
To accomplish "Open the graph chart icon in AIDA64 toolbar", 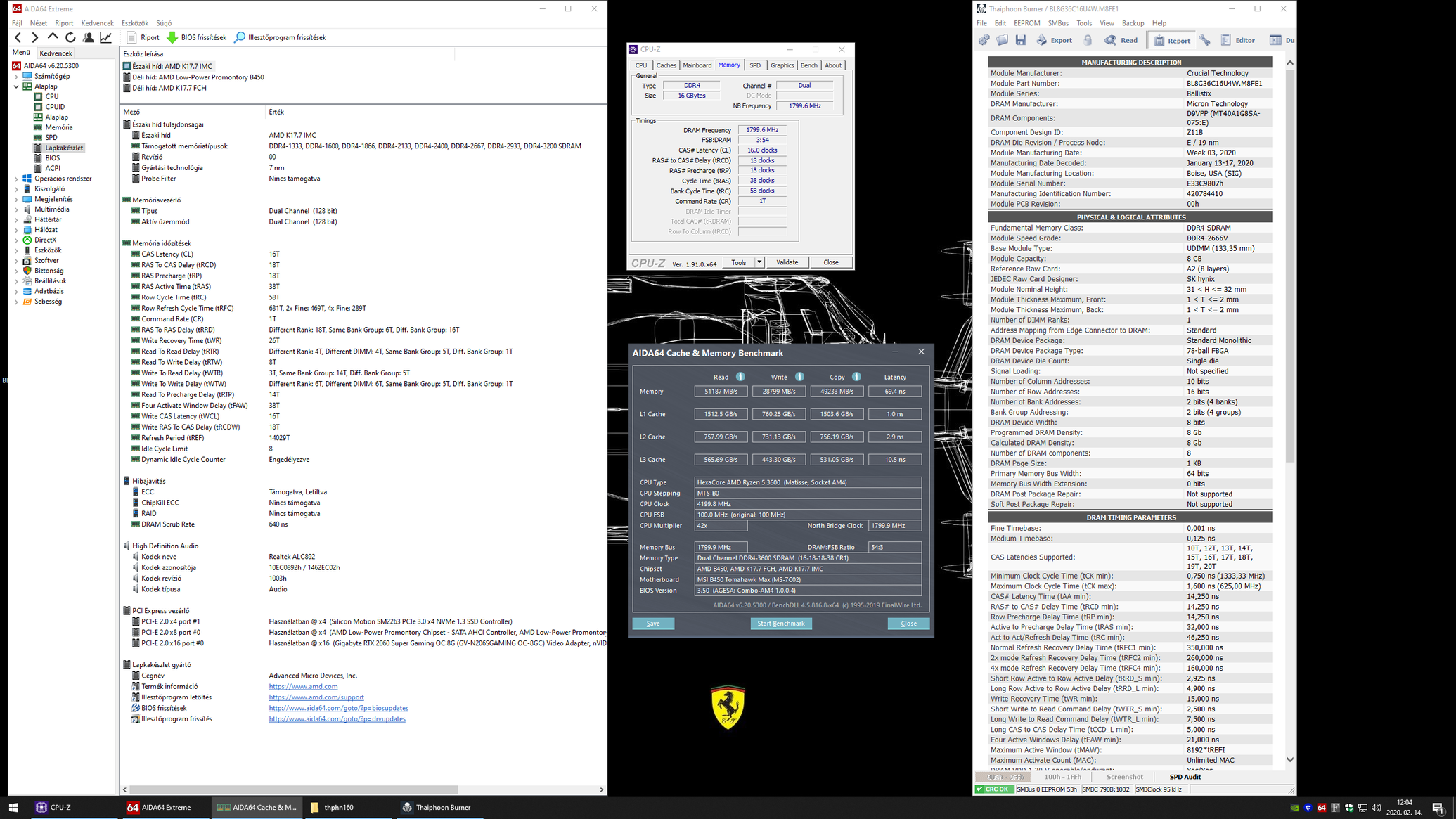I will [105, 37].
